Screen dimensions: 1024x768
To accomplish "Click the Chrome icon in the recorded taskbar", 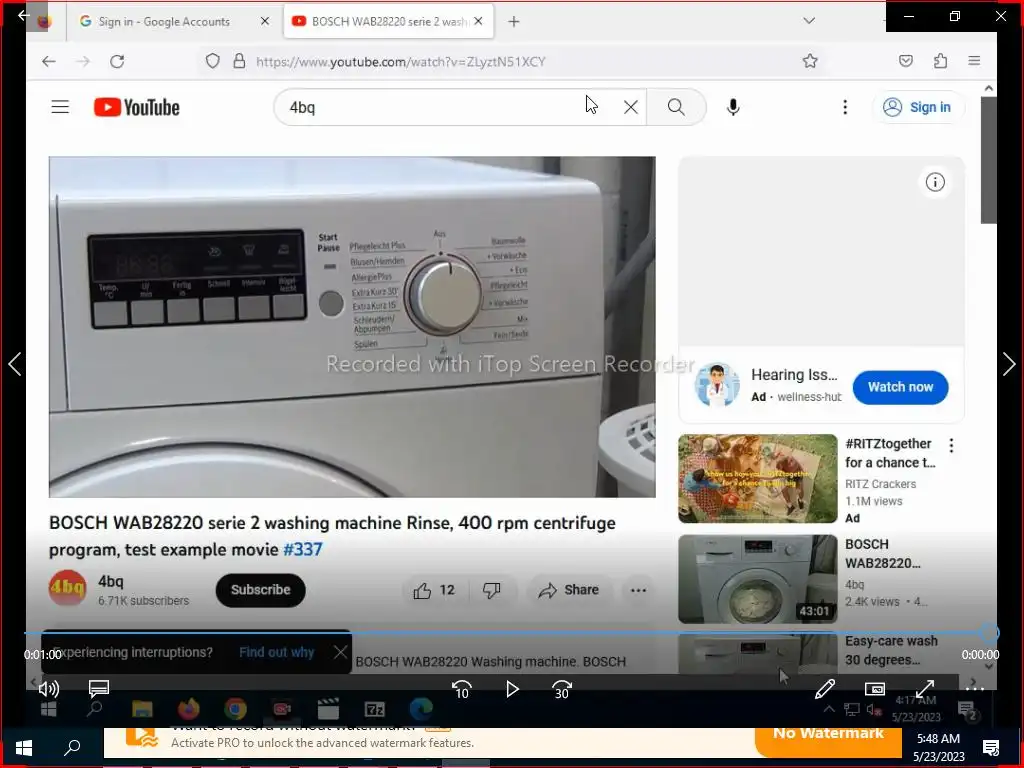I will [235, 709].
